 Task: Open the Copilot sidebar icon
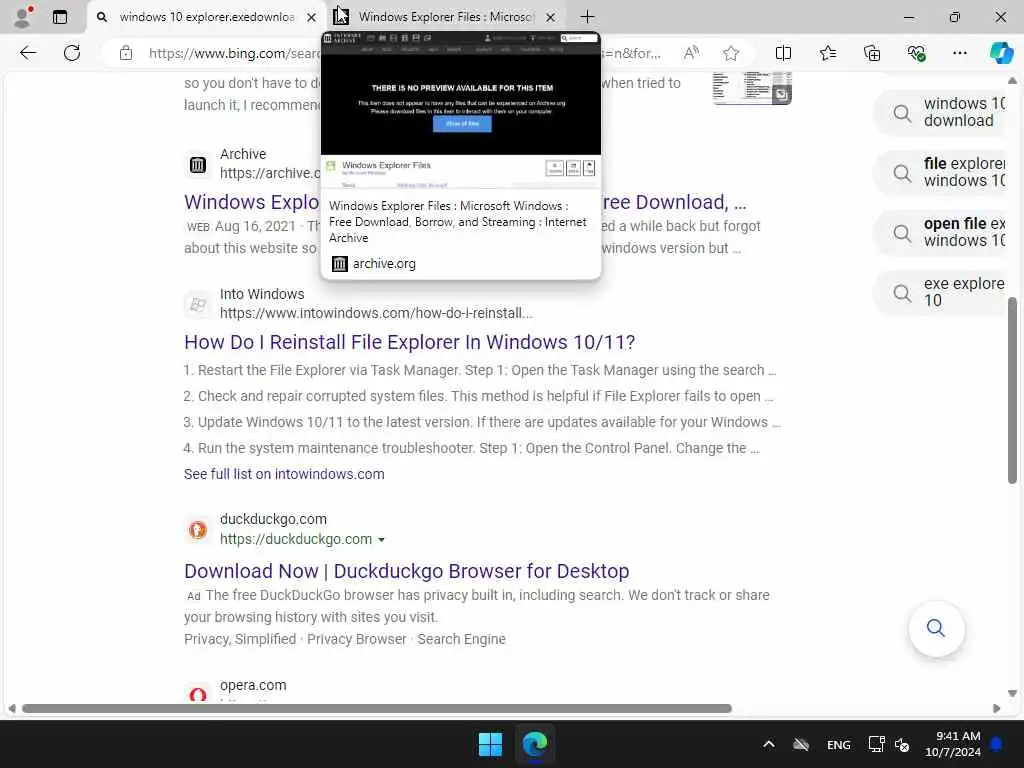click(x=1001, y=53)
